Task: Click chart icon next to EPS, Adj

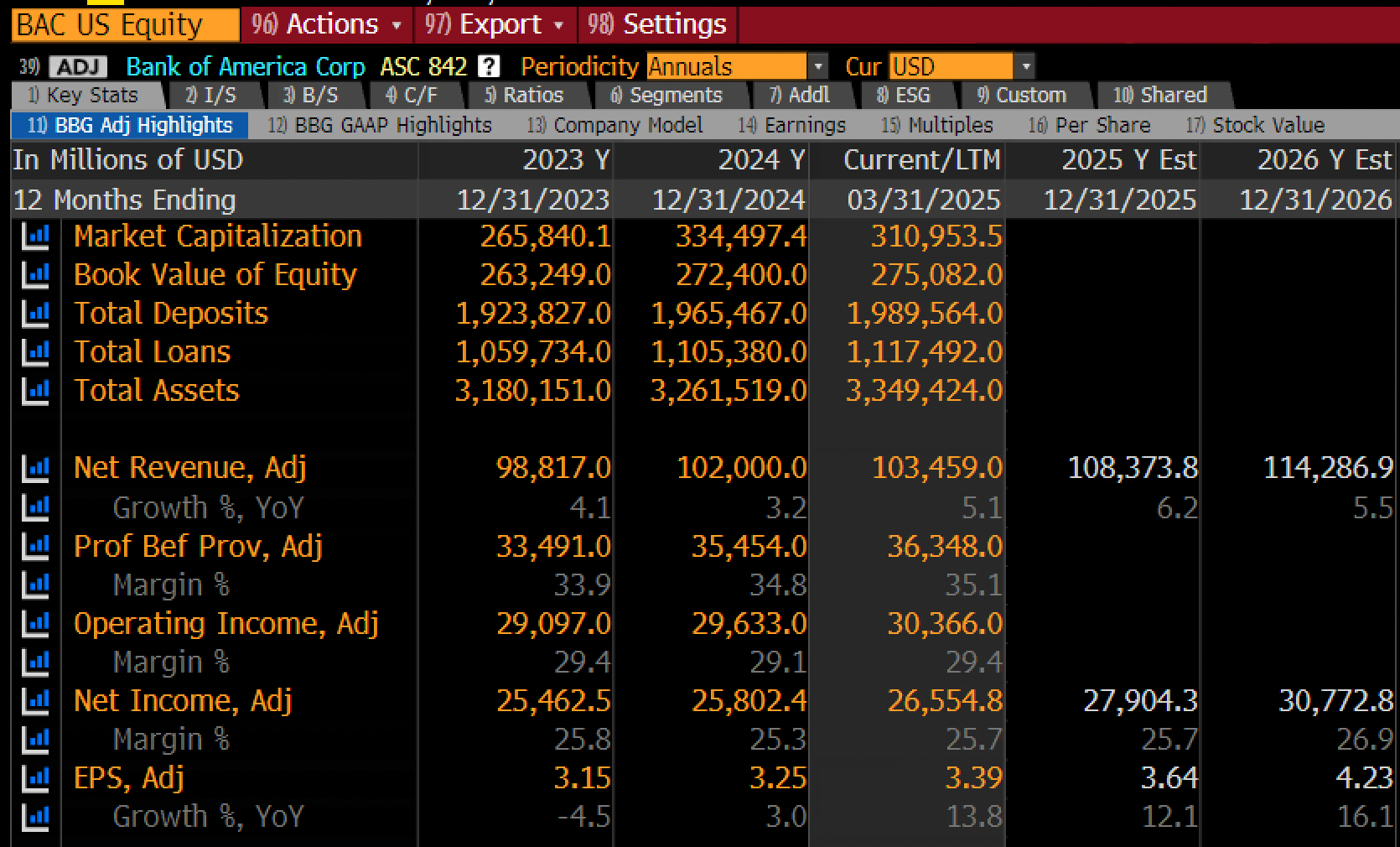Action: tap(35, 778)
